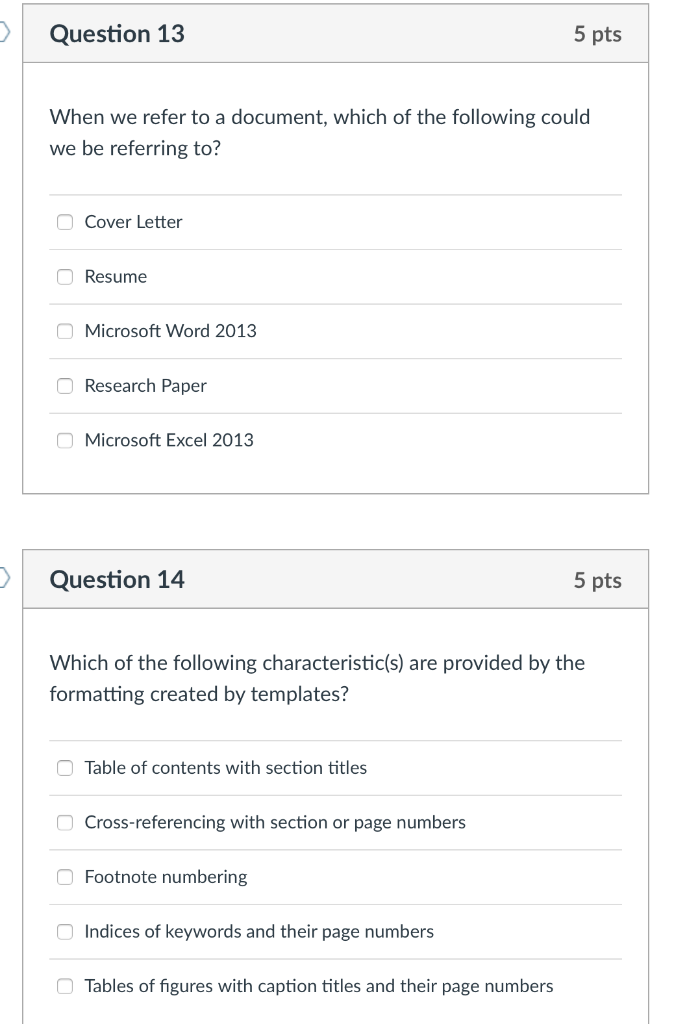The image size is (674, 1024).
Task: Select the Microsoft Excel 2013 checkbox
Action: click(x=64, y=440)
